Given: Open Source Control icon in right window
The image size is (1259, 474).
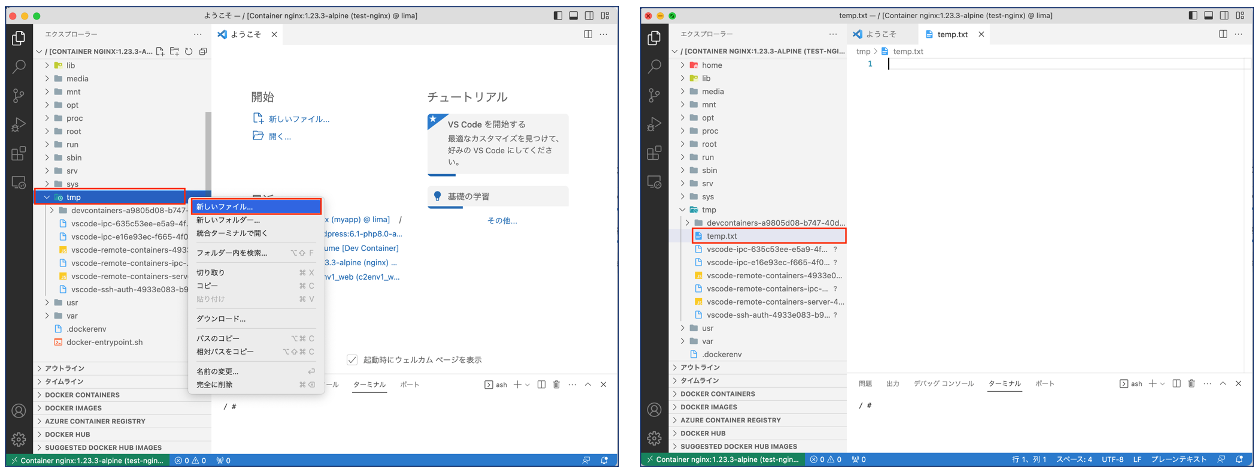Looking at the screenshot, I should tap(654, 96).
